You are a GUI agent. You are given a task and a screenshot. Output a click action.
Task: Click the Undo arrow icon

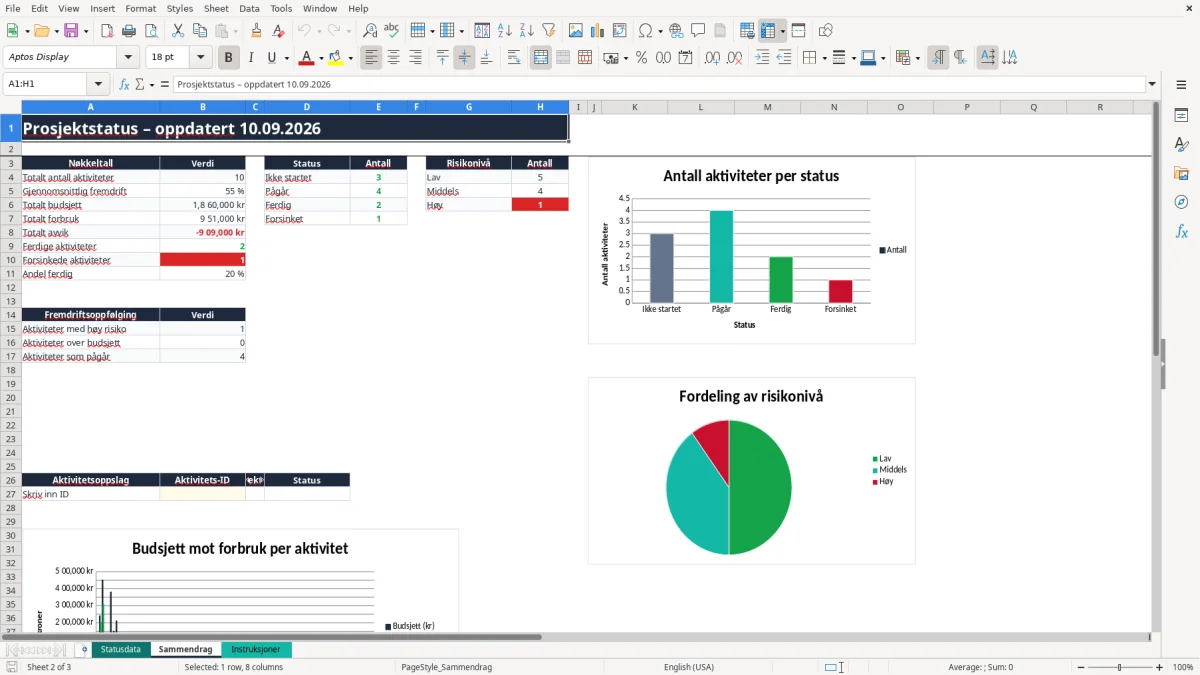click(x=304, y=31)
